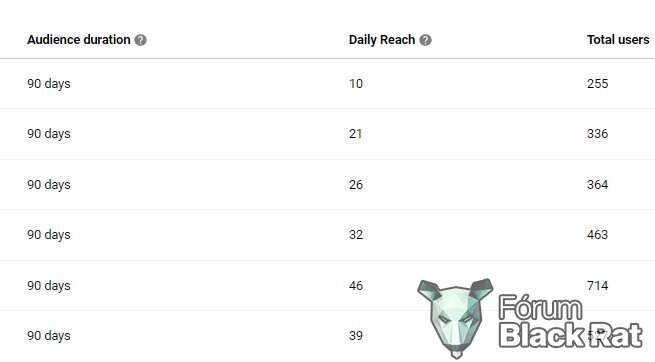Screen dimensions: 655x362
Task: Click 90 days in the last row
Action: (x=49, y=336)
